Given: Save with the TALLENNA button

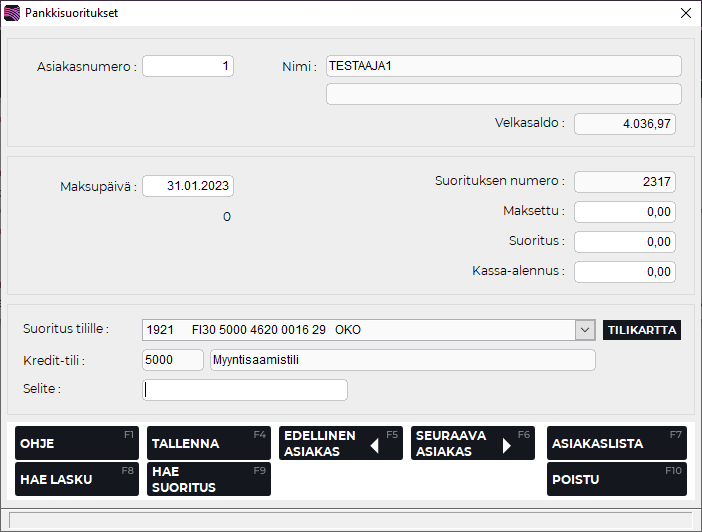Looking at the screenshot, I should 208,443.
